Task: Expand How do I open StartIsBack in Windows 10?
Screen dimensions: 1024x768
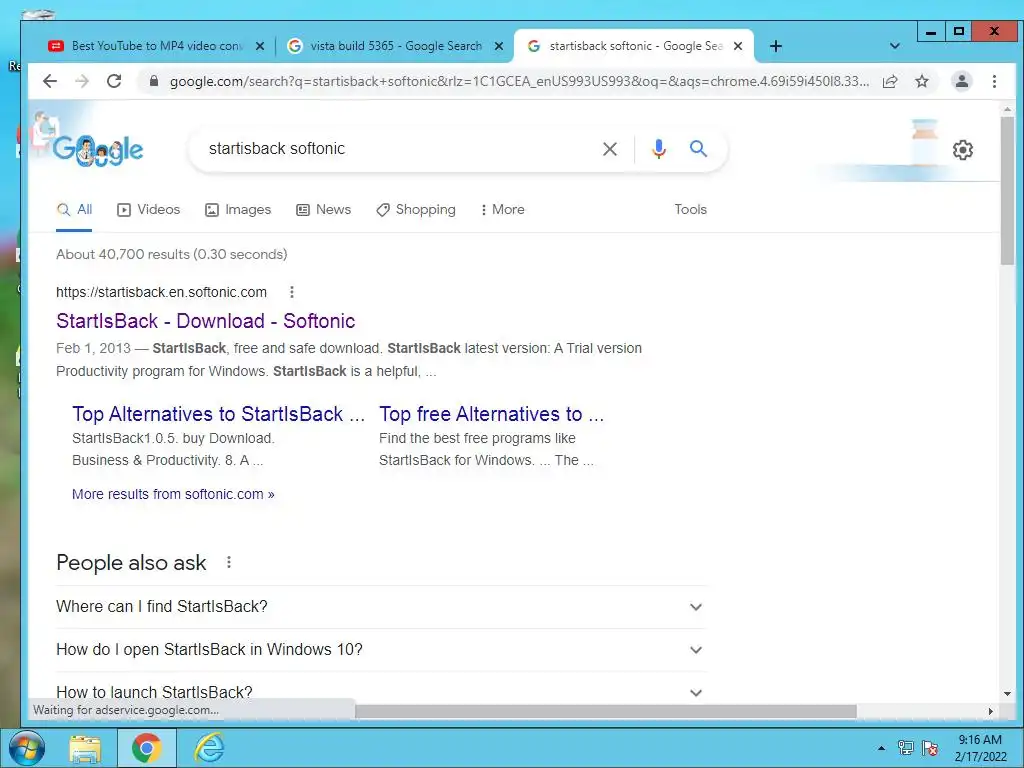Action: coord(381,650)
